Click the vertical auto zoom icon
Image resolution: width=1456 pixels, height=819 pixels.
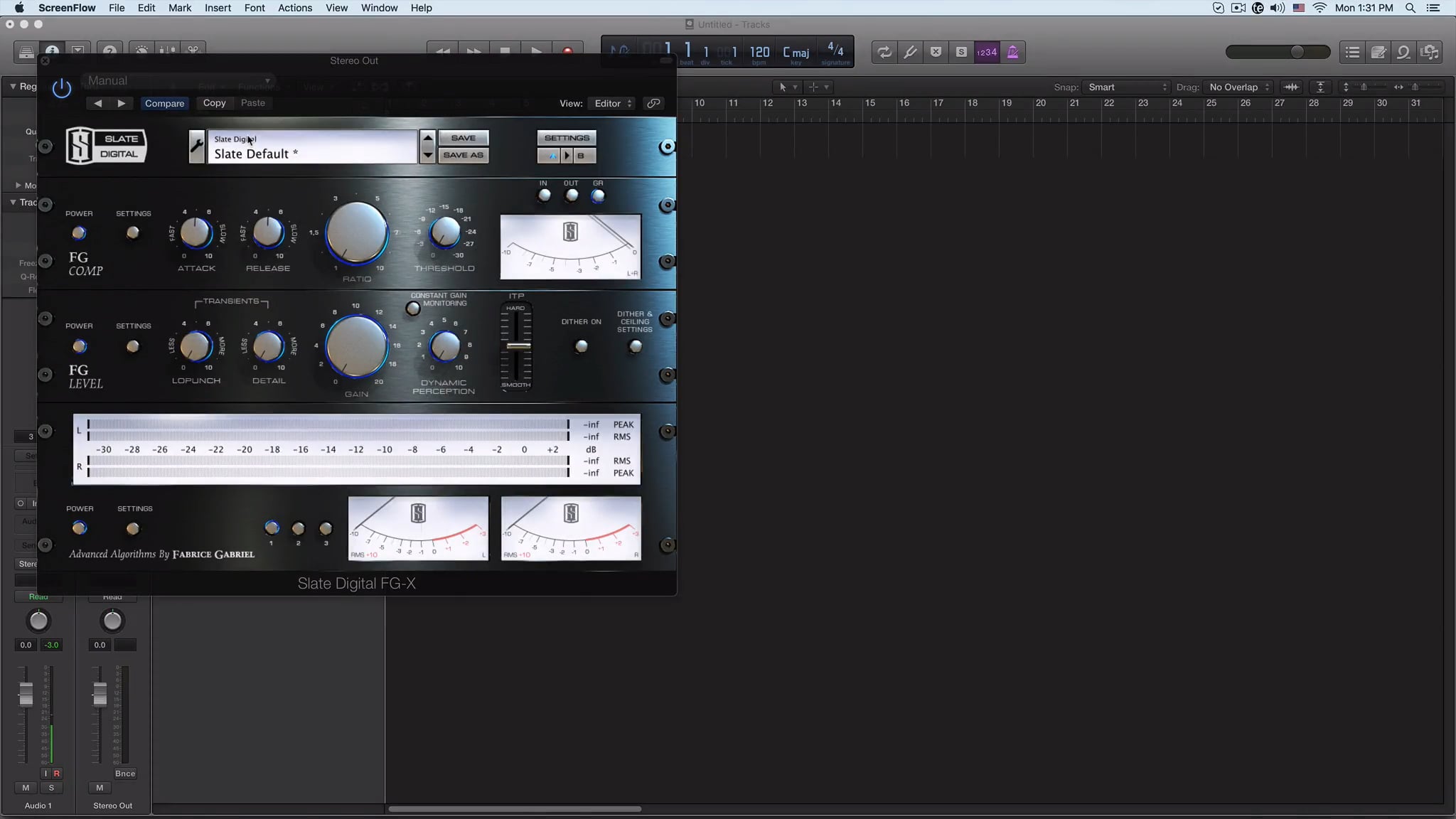(1320, 87)
